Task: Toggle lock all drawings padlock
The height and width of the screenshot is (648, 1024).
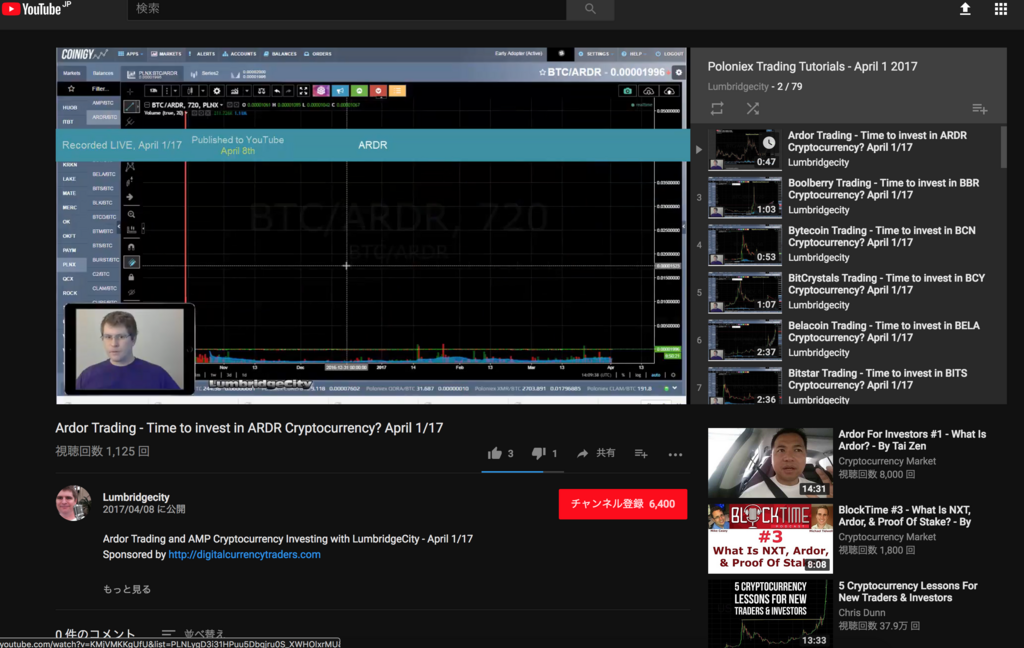Action: [x=131, y=278]
